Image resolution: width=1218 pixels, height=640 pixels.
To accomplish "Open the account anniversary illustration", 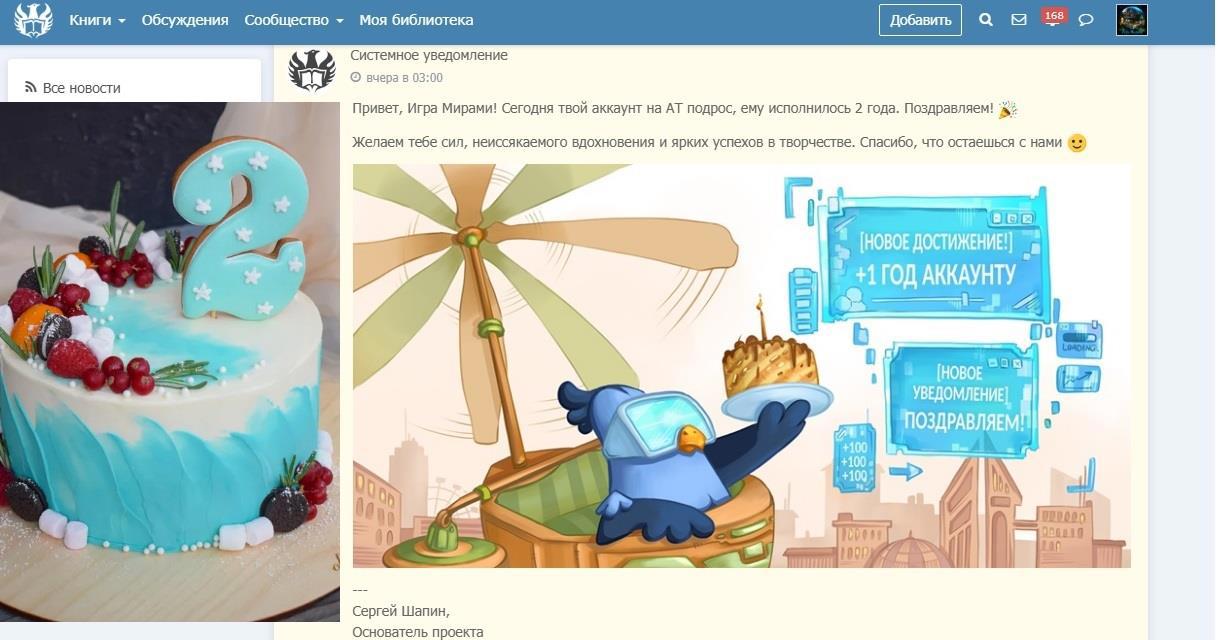I will pos(741,366).
